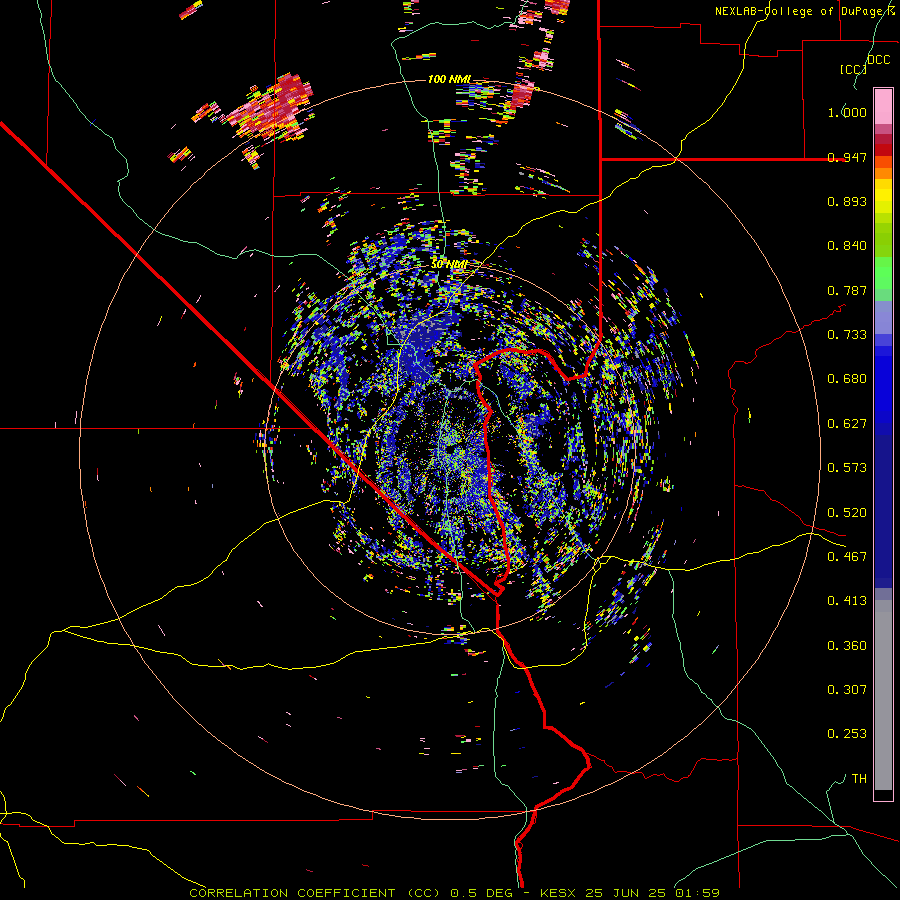The image size is (900, 900).
Task: Pick the lavender color bar segment
Action: 883,318
